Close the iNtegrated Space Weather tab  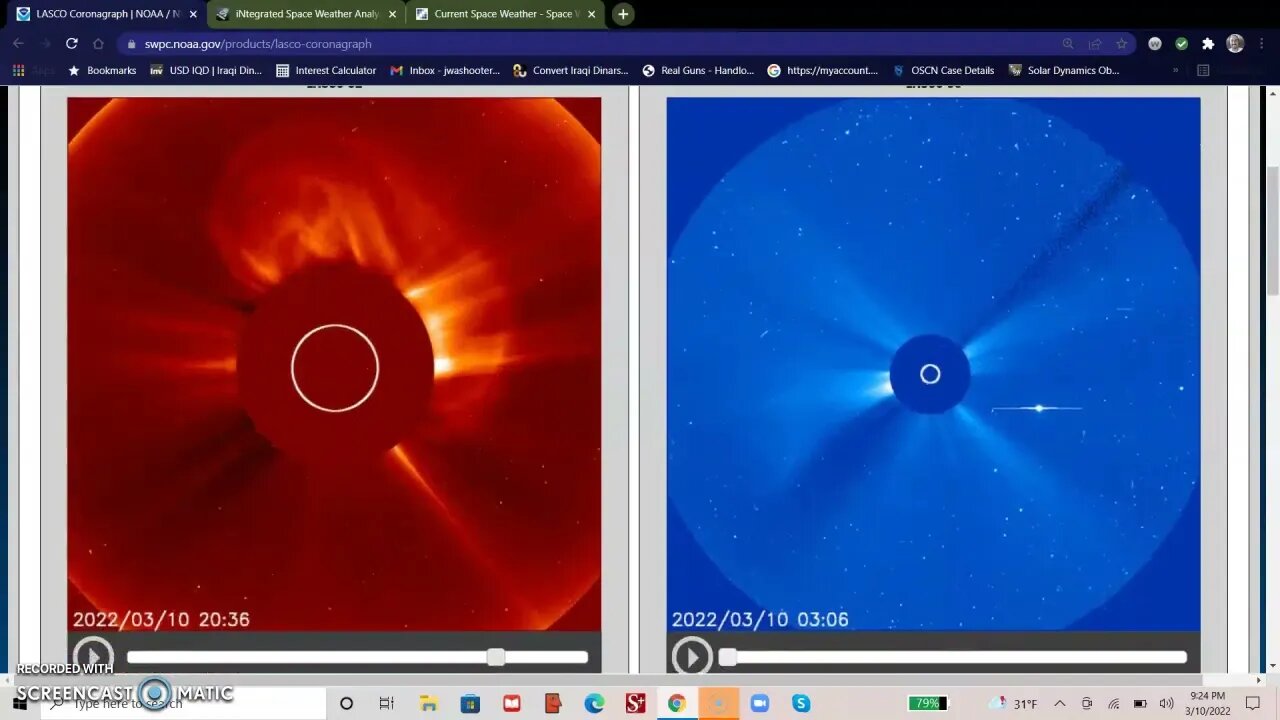pyautogui.click(x=392, y=14)
